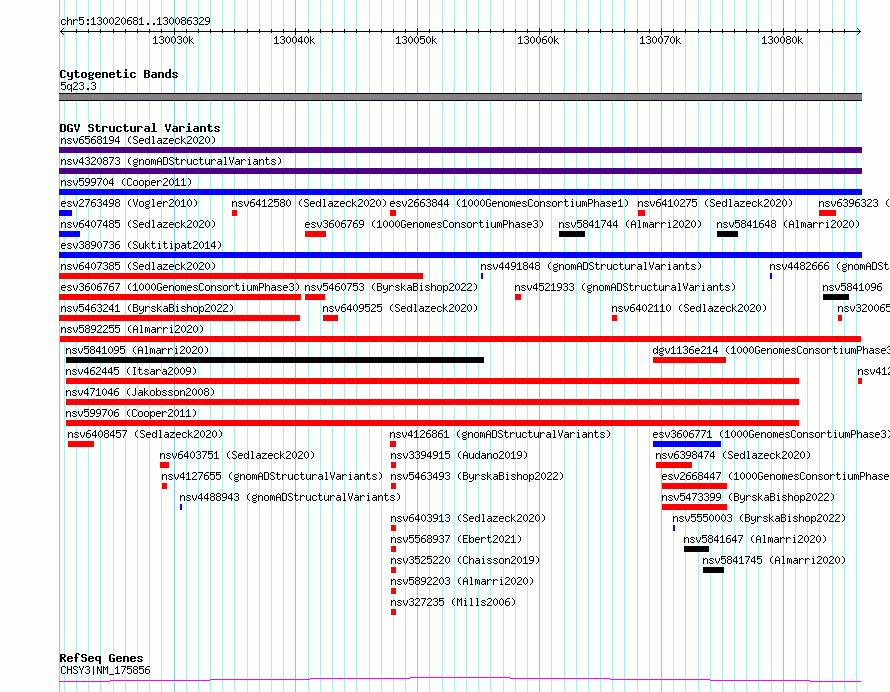Click nsv462445 (Itsara2009) label
This screenshot has width=890, height=692.
click(x=131, y=371)
